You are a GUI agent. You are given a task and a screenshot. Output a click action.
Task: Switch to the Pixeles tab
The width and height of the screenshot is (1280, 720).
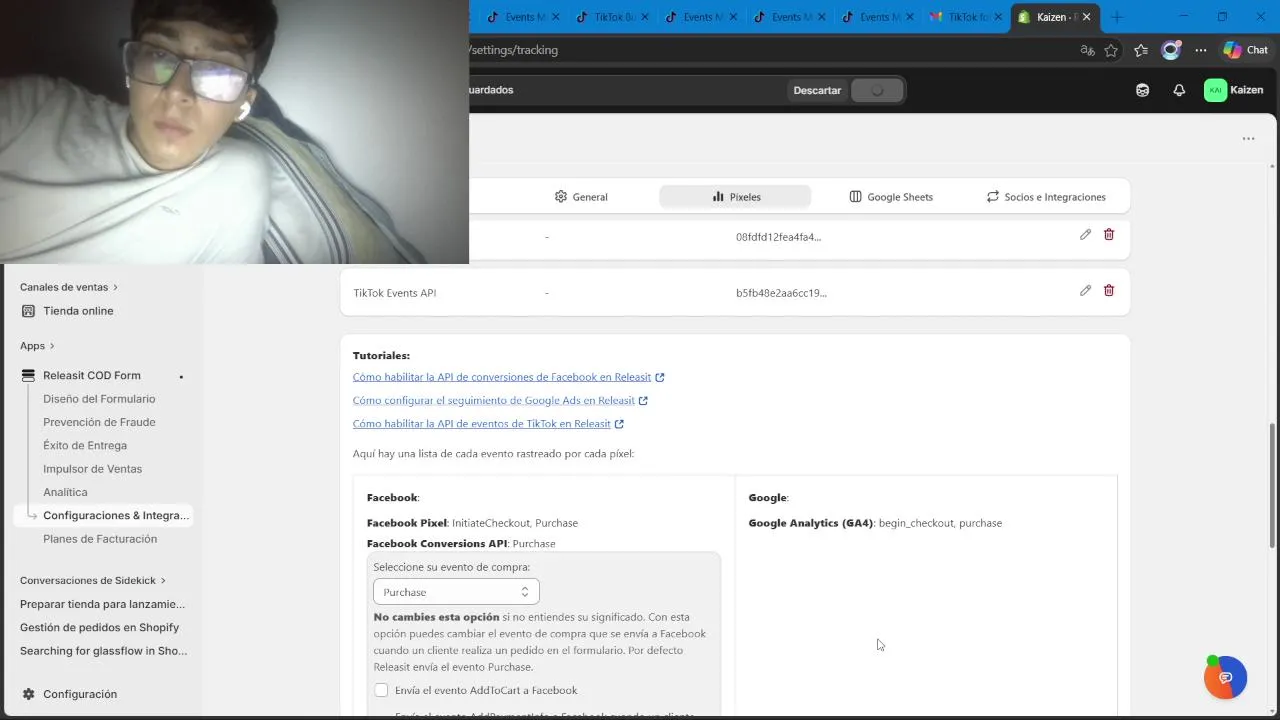click(735, 197)
